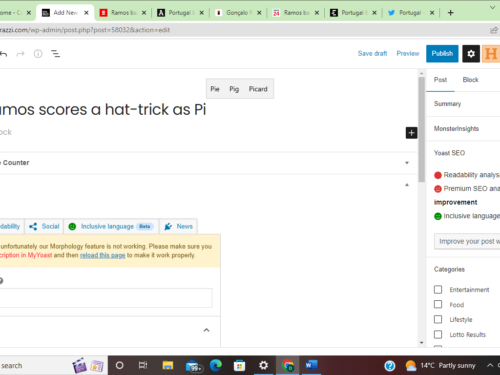The width and height of the screenshot is (500, 375).
Task: Add a block with the black plus button
Action: (x=411, y=133)
